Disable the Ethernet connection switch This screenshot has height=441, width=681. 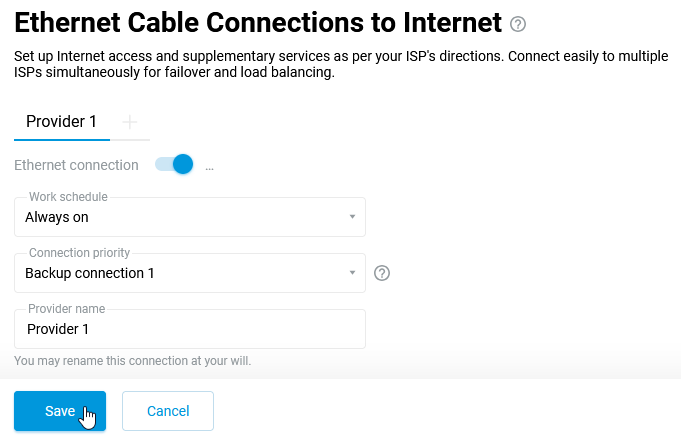click(174, 165)
